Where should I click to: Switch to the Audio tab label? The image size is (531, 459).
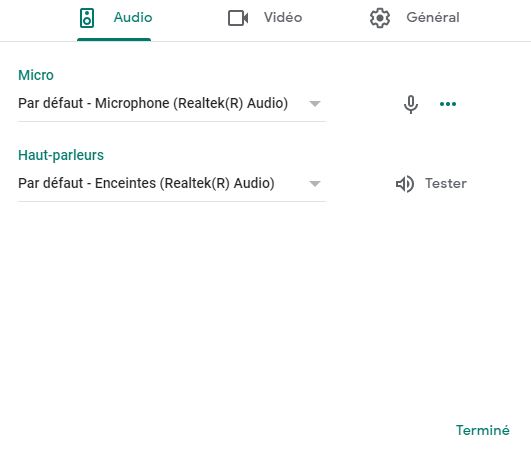[x=133, y=17]
